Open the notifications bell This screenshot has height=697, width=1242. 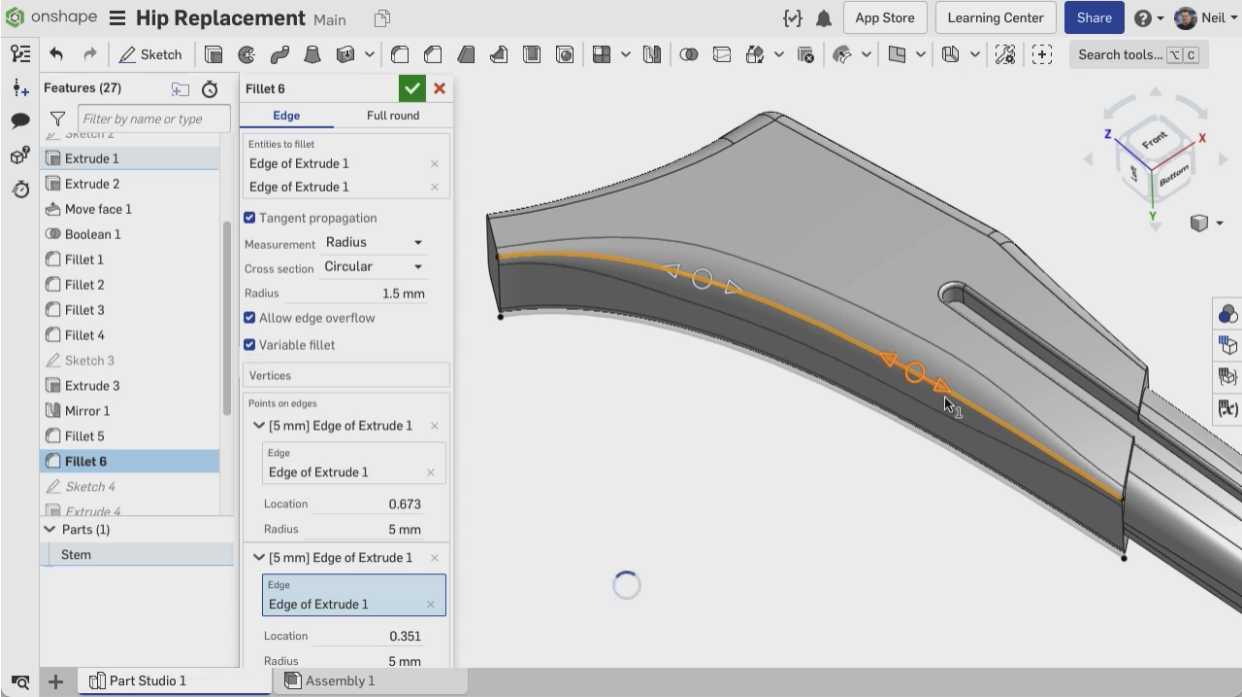tap(825, 18)
